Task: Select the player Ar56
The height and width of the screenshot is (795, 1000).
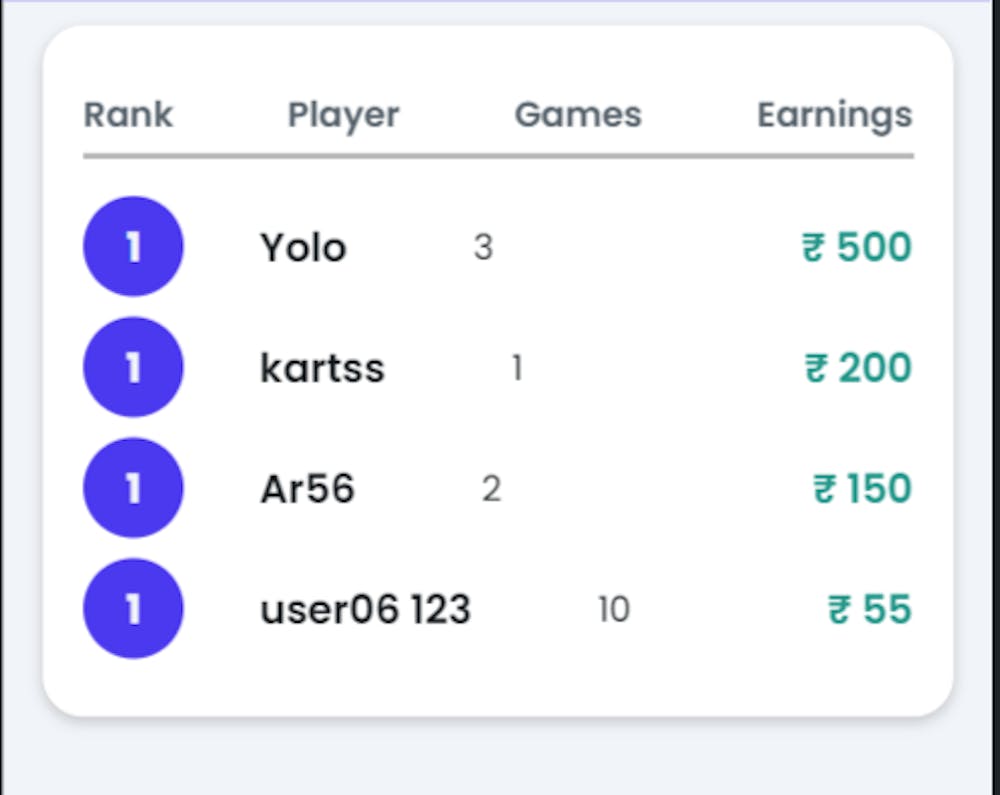Action: click(307, 489)
